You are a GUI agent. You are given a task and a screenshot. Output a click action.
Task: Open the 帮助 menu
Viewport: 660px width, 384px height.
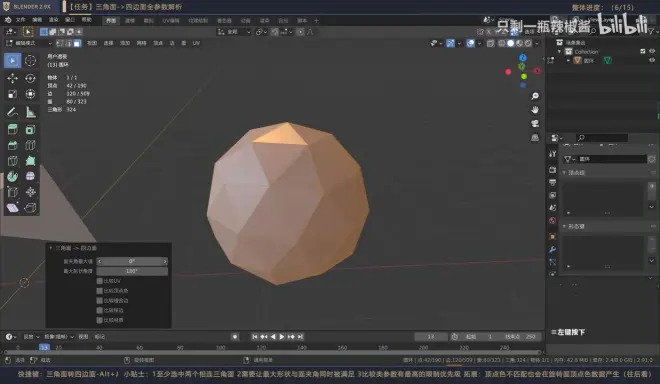click(x=86, y=20)
